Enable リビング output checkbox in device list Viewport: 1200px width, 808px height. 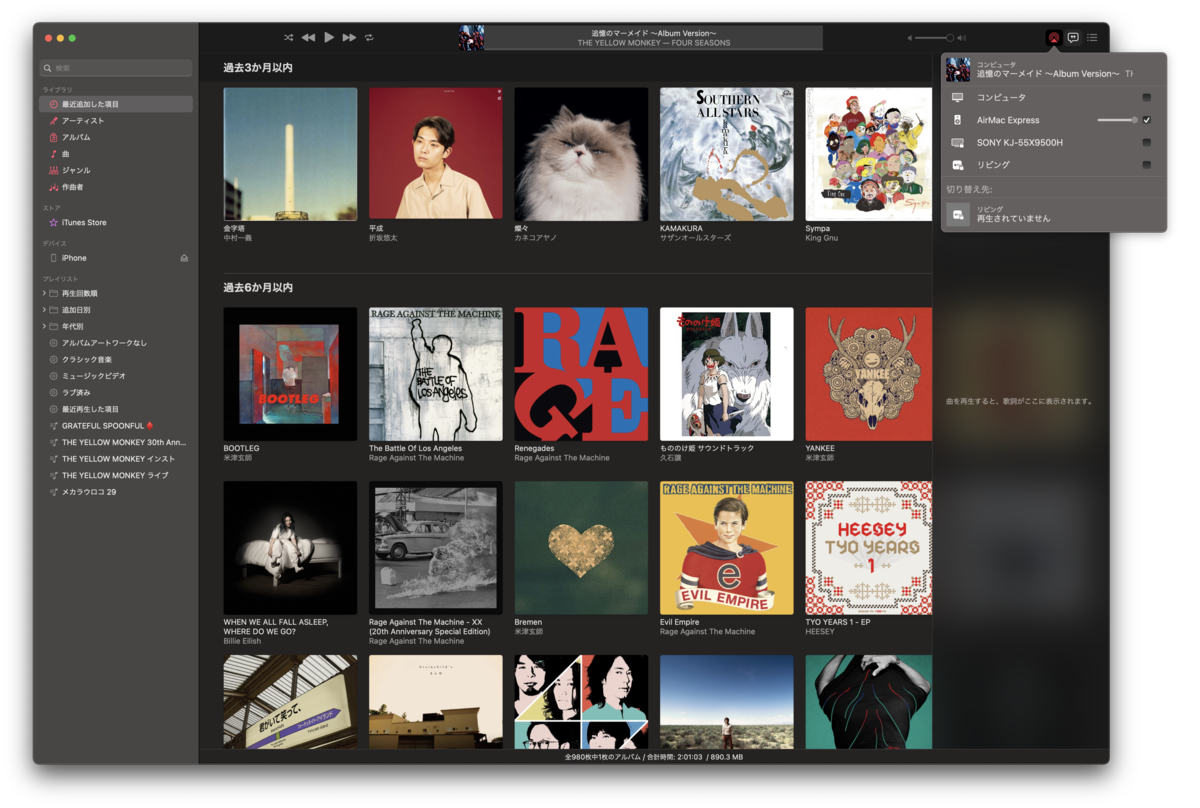tap(1147, 165)
